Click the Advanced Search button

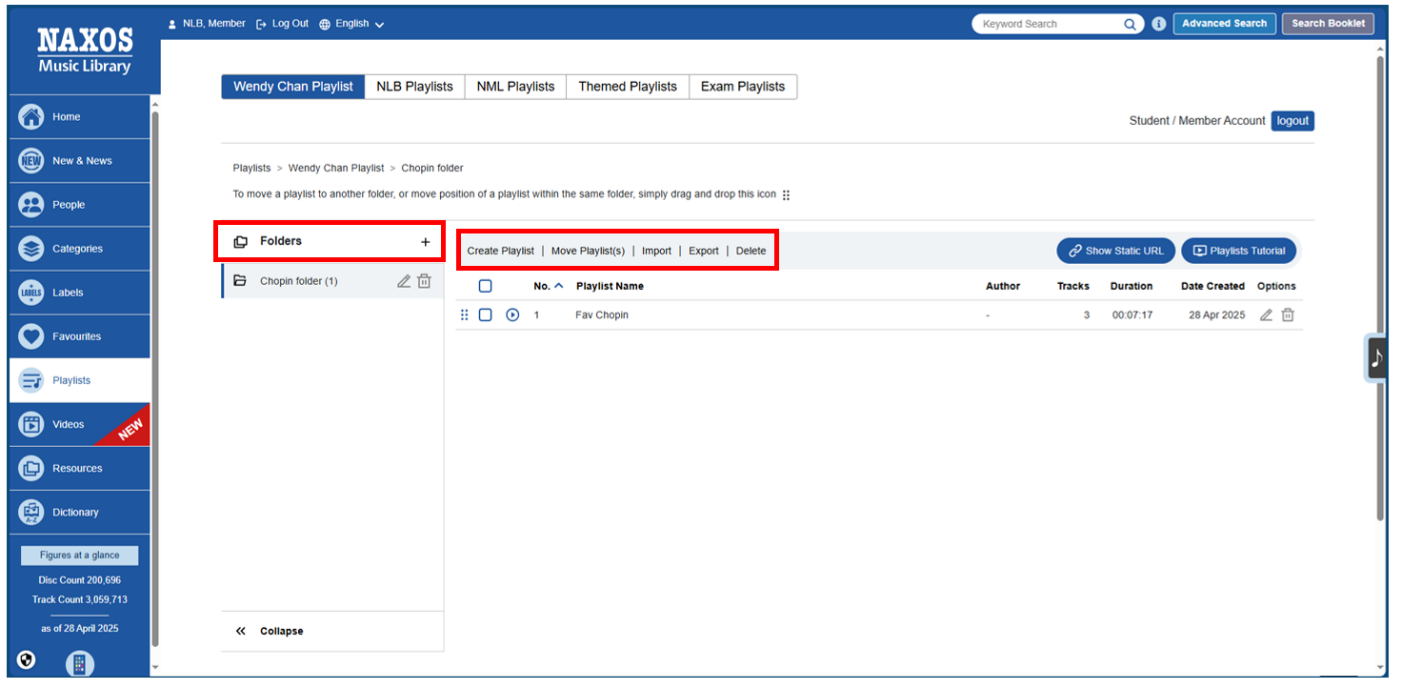point(1224,24)
